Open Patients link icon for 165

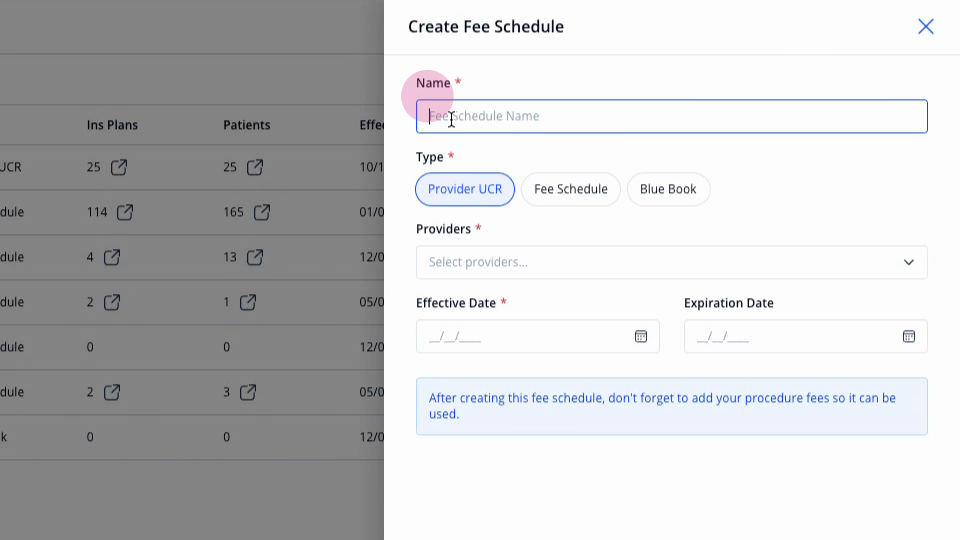point(261,212)
